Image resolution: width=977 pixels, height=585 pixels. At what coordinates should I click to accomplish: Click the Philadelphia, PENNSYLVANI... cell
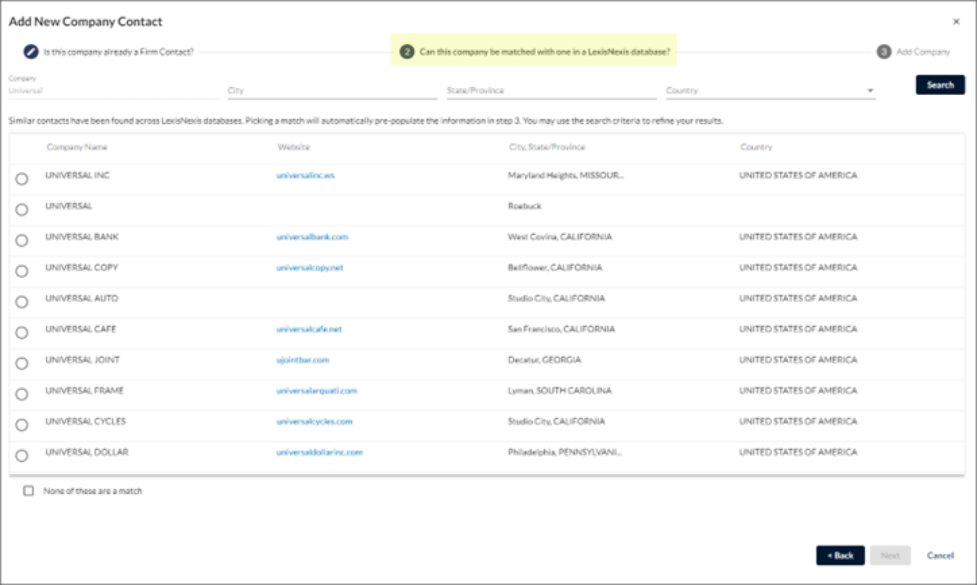click(564, 452)
